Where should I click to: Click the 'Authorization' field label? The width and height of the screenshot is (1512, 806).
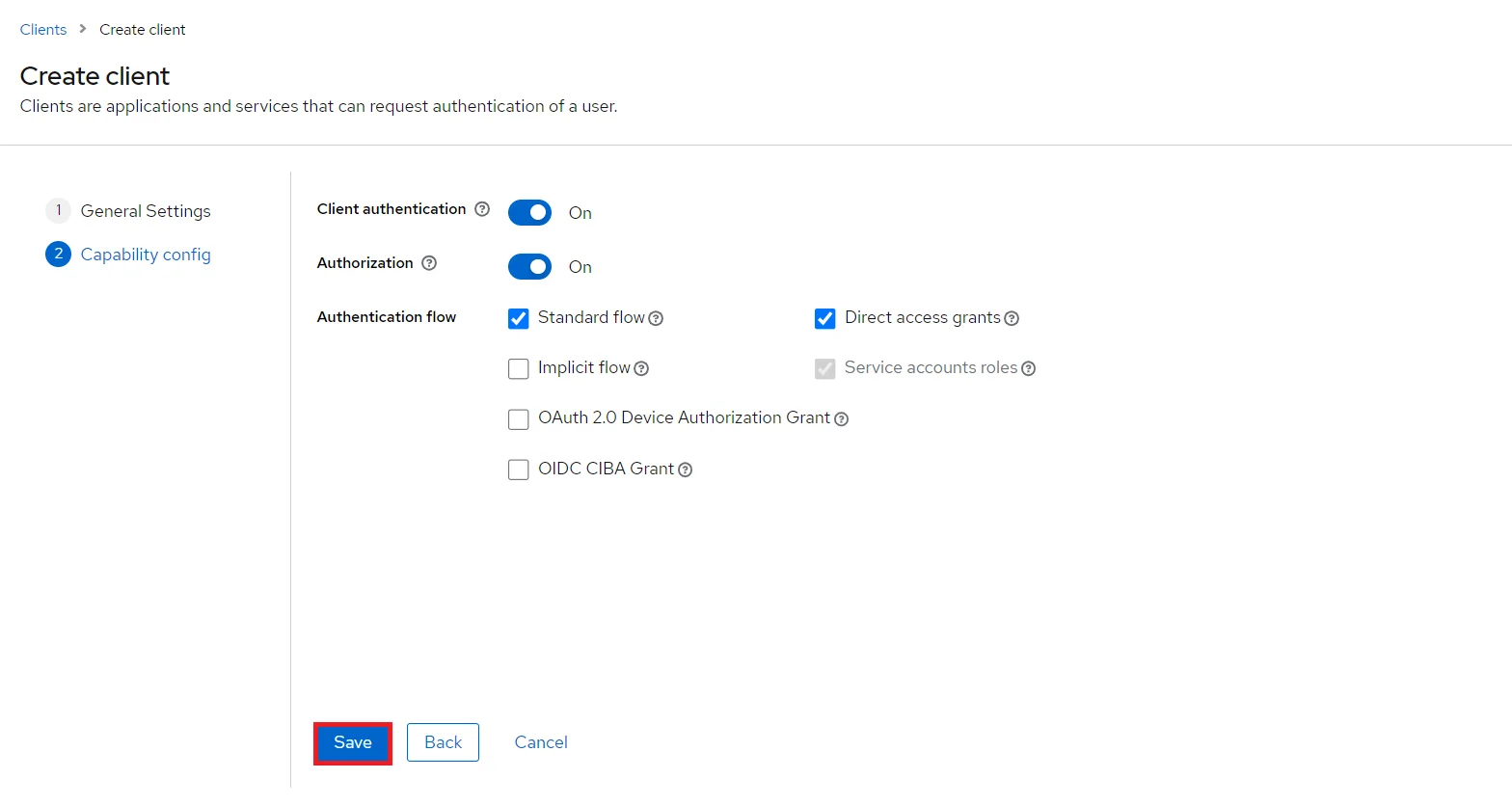tap(365, 263)
